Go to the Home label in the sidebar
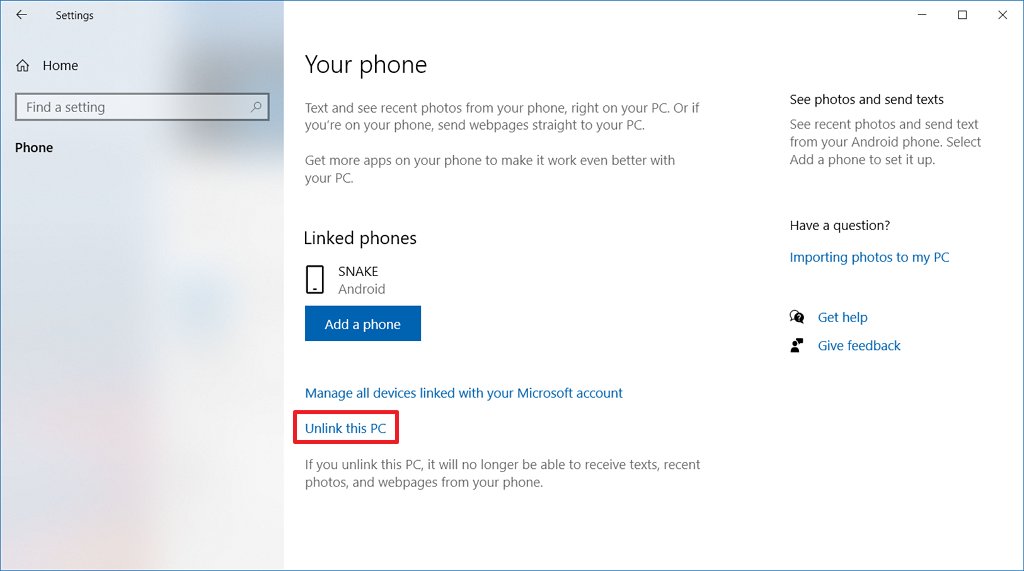This screenshot has width=1024, height=571. pos(60,66)
